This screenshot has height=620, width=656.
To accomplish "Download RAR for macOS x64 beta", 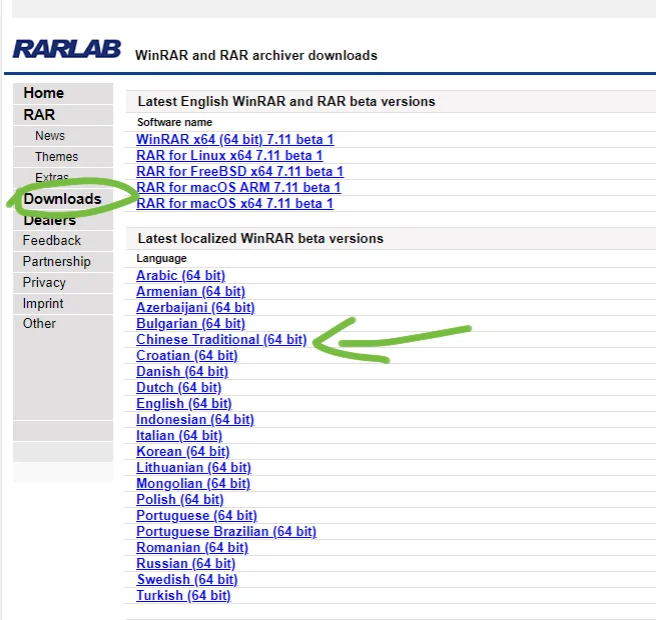I will tap(235, 203).
